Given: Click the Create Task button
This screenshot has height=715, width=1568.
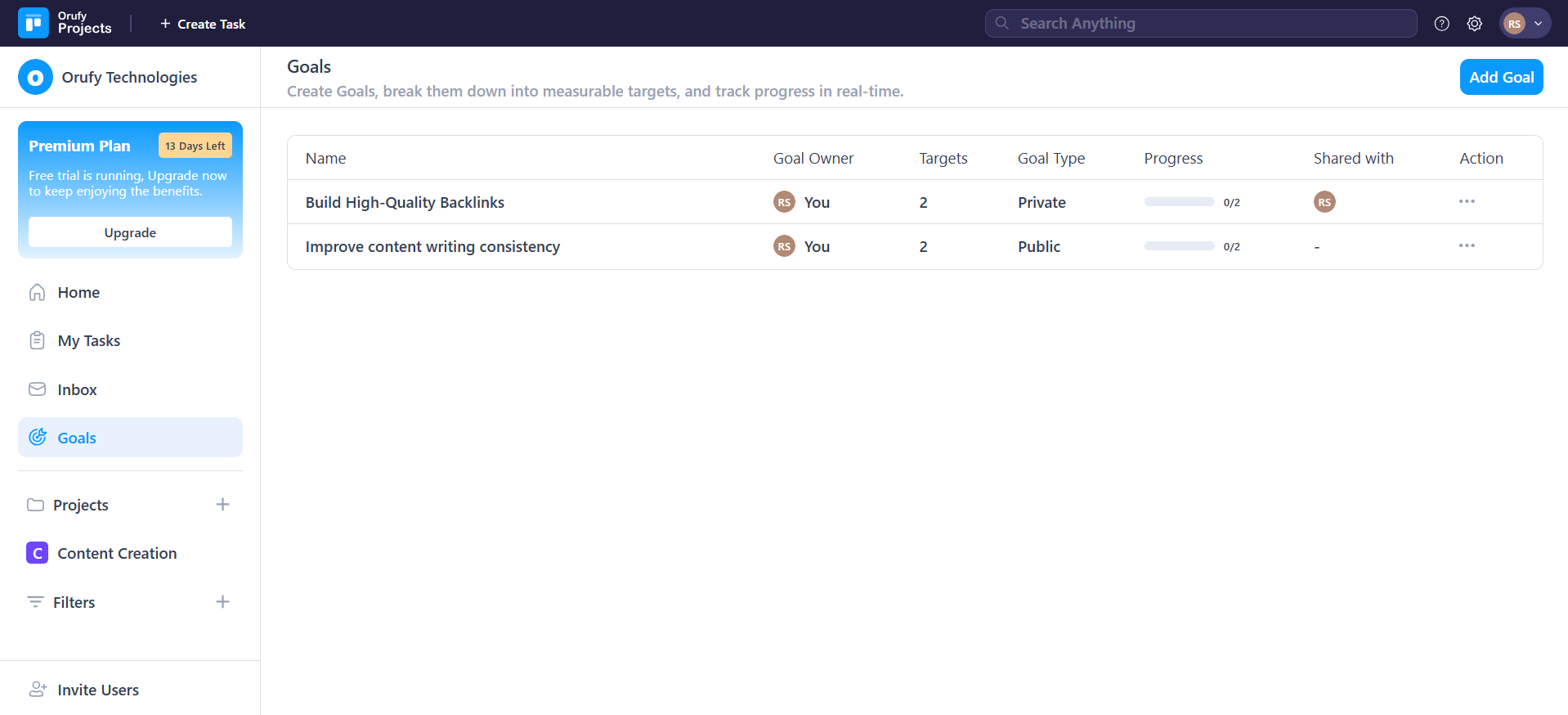Looking at the screenshot, I should tap(203, 24).
